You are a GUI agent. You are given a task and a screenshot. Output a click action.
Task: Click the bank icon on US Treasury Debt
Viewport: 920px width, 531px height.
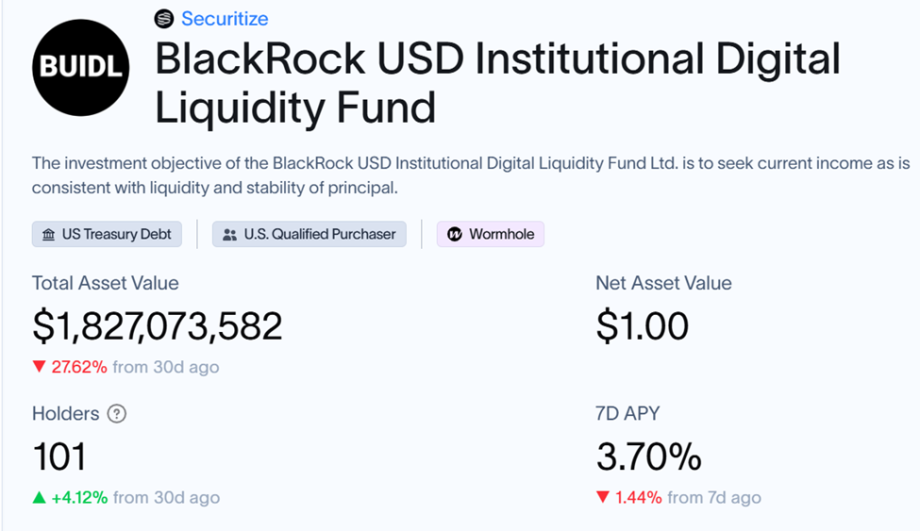[x=48, y=235]
